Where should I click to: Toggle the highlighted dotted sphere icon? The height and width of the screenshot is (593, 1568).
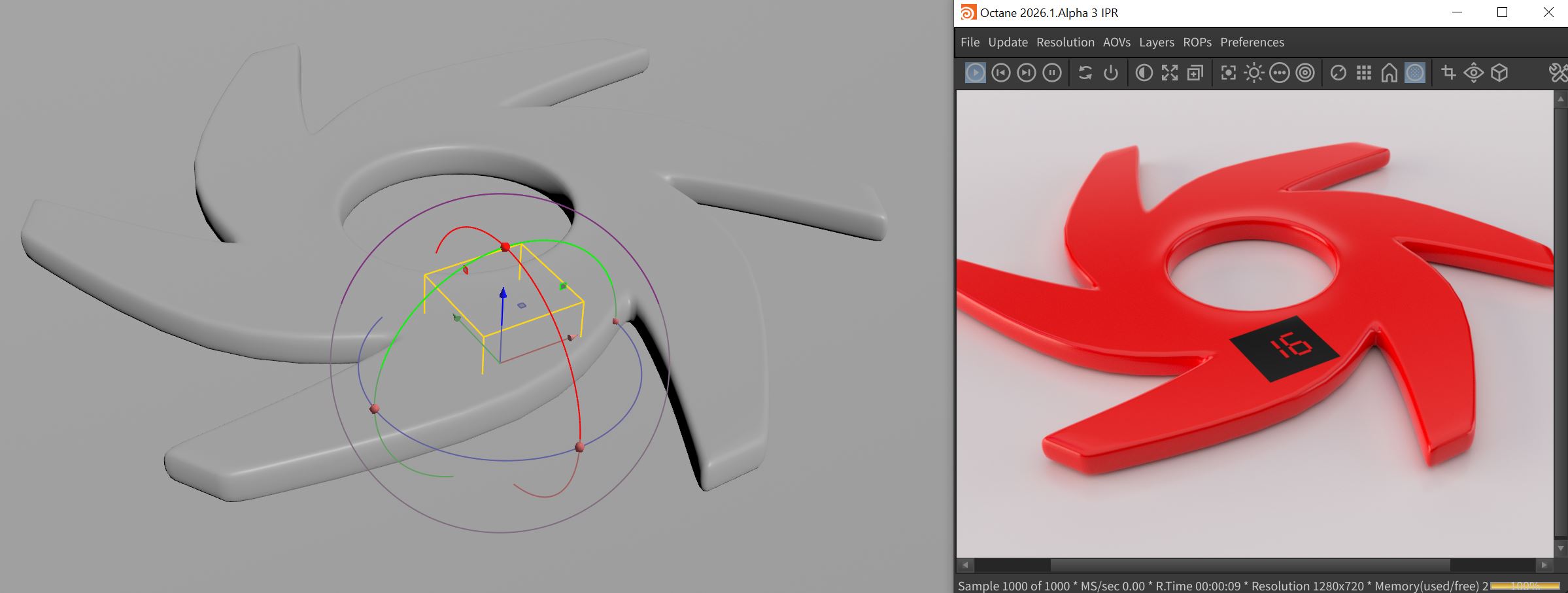(x=1414, y=73)
